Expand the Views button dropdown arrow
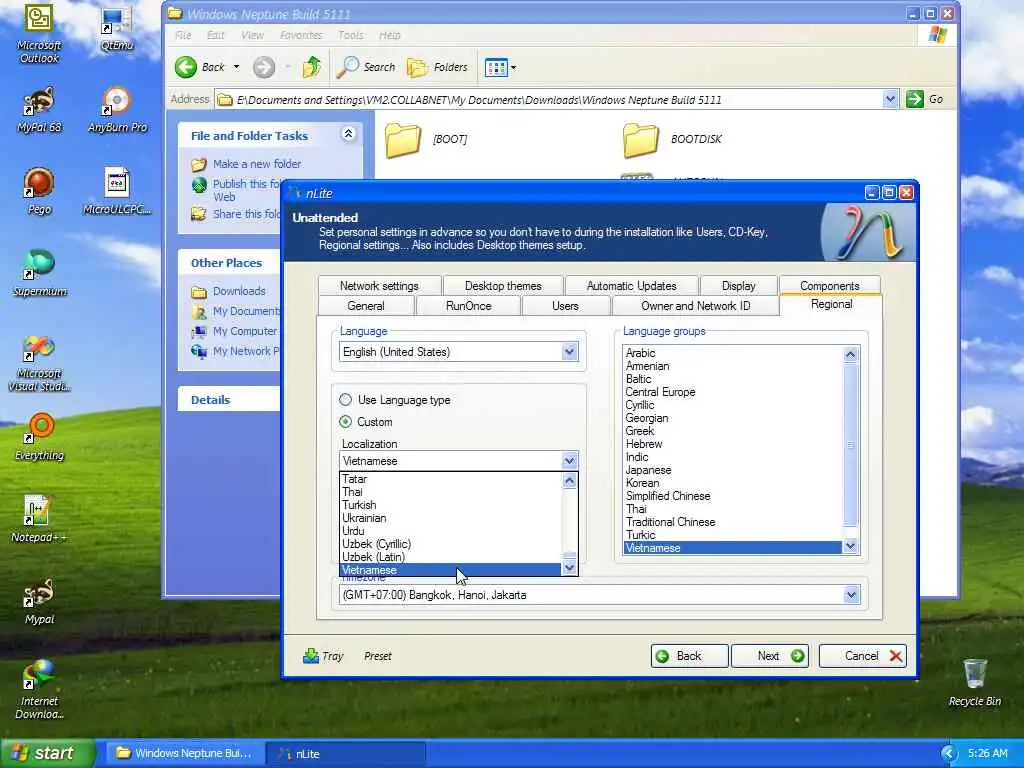This screenshot has height=768, width=1024. pyautogui.click(x=513, y=67)
